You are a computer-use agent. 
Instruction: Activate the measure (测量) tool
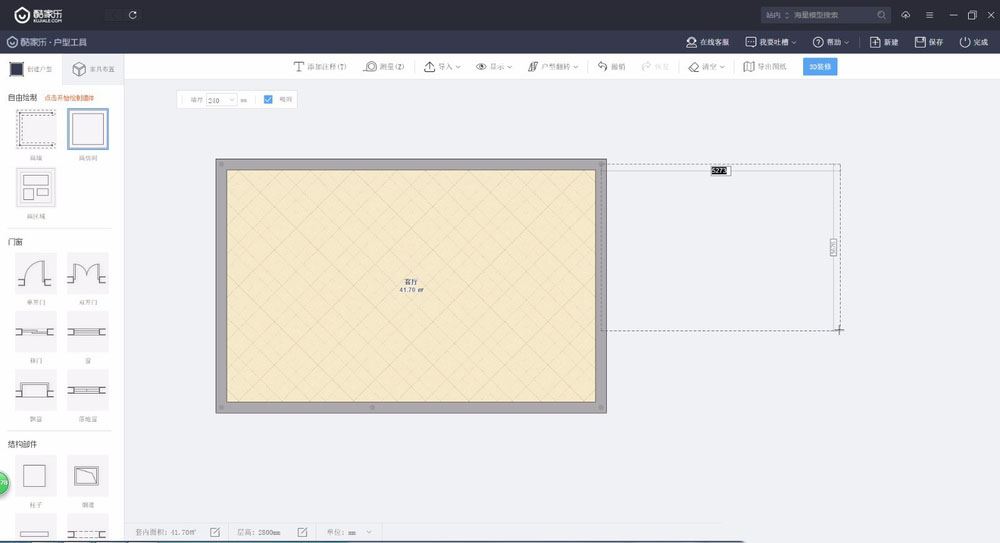point(385,67)
